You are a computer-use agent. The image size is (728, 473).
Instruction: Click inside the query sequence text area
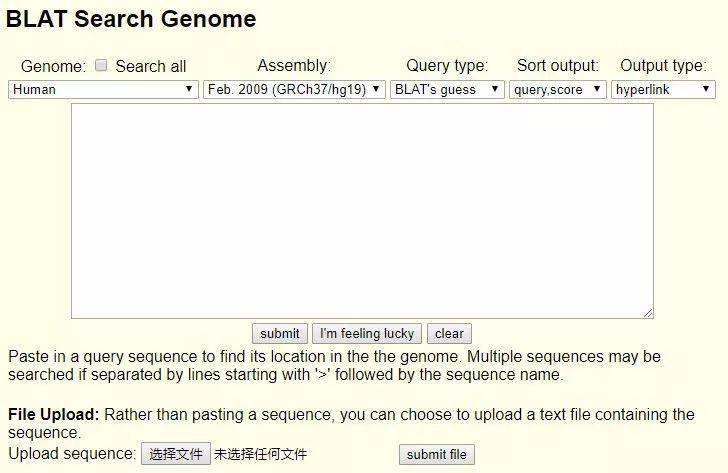click(x=362, y=210)
